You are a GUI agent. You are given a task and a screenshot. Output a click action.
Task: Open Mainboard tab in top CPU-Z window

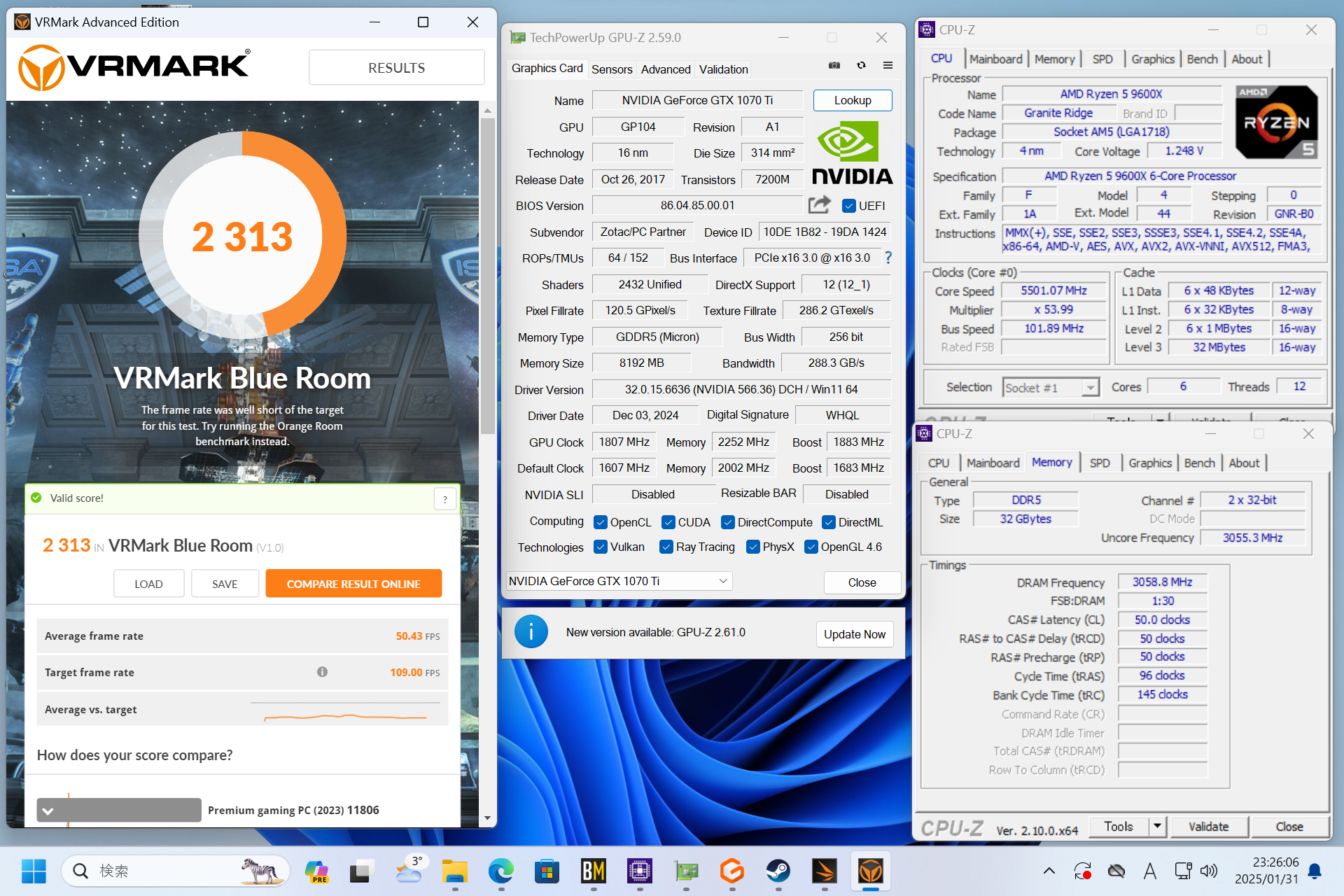pyautogui.click(x=995, y=59)
